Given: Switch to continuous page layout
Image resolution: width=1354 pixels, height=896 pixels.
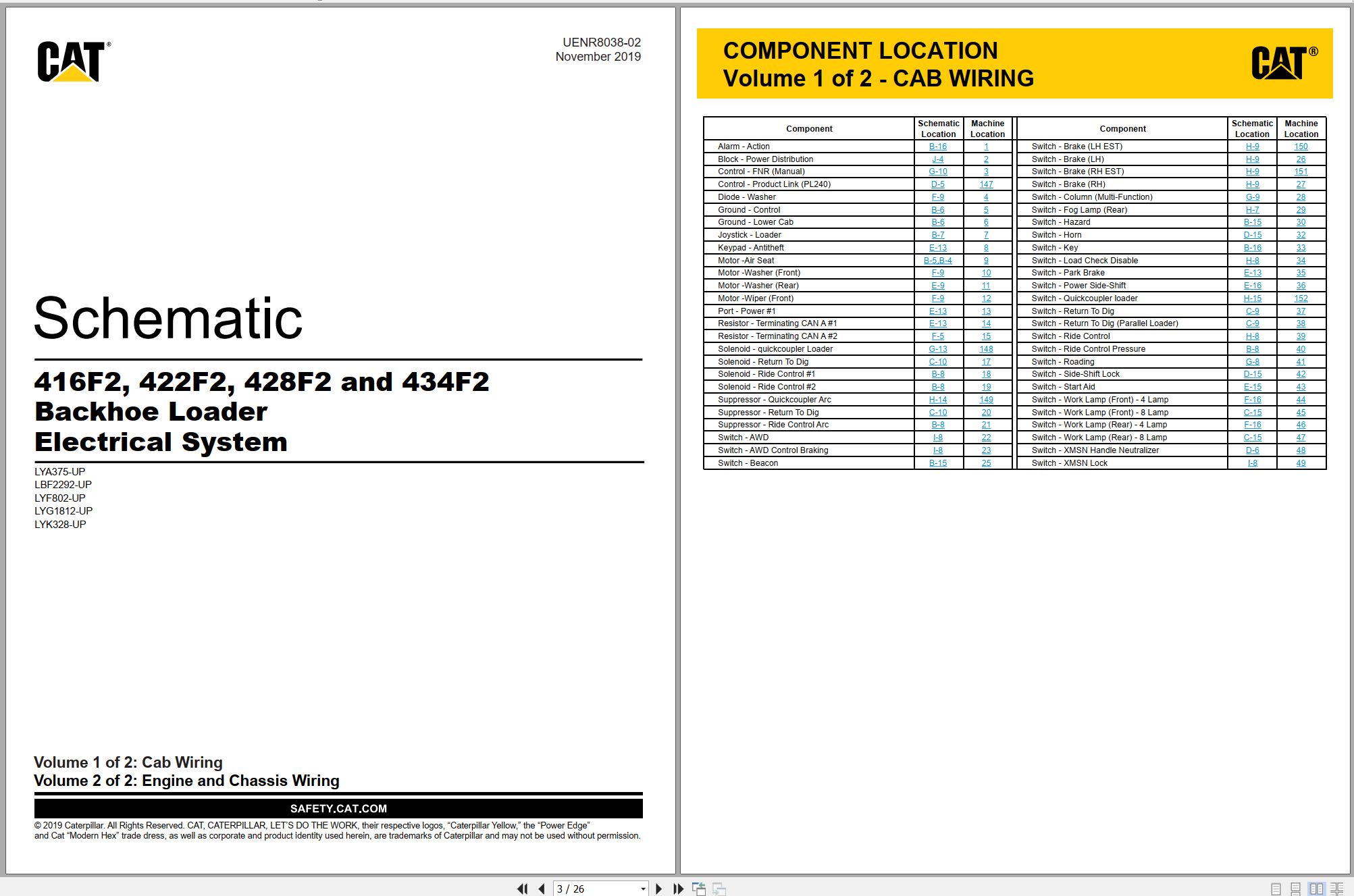Looking at the screenshot, I should pos(1295,889).
